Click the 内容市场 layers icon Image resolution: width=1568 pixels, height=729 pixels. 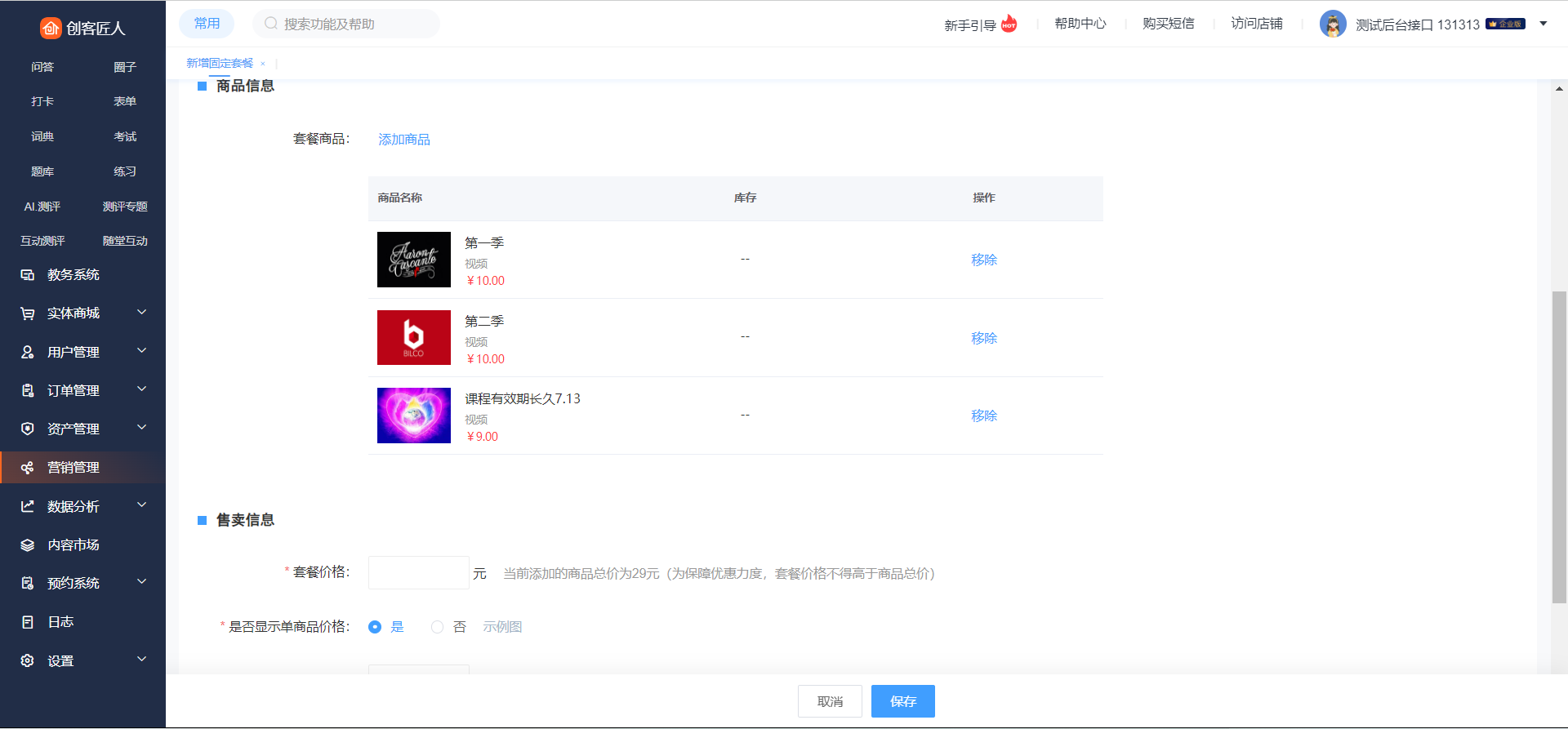coord(28,545)
